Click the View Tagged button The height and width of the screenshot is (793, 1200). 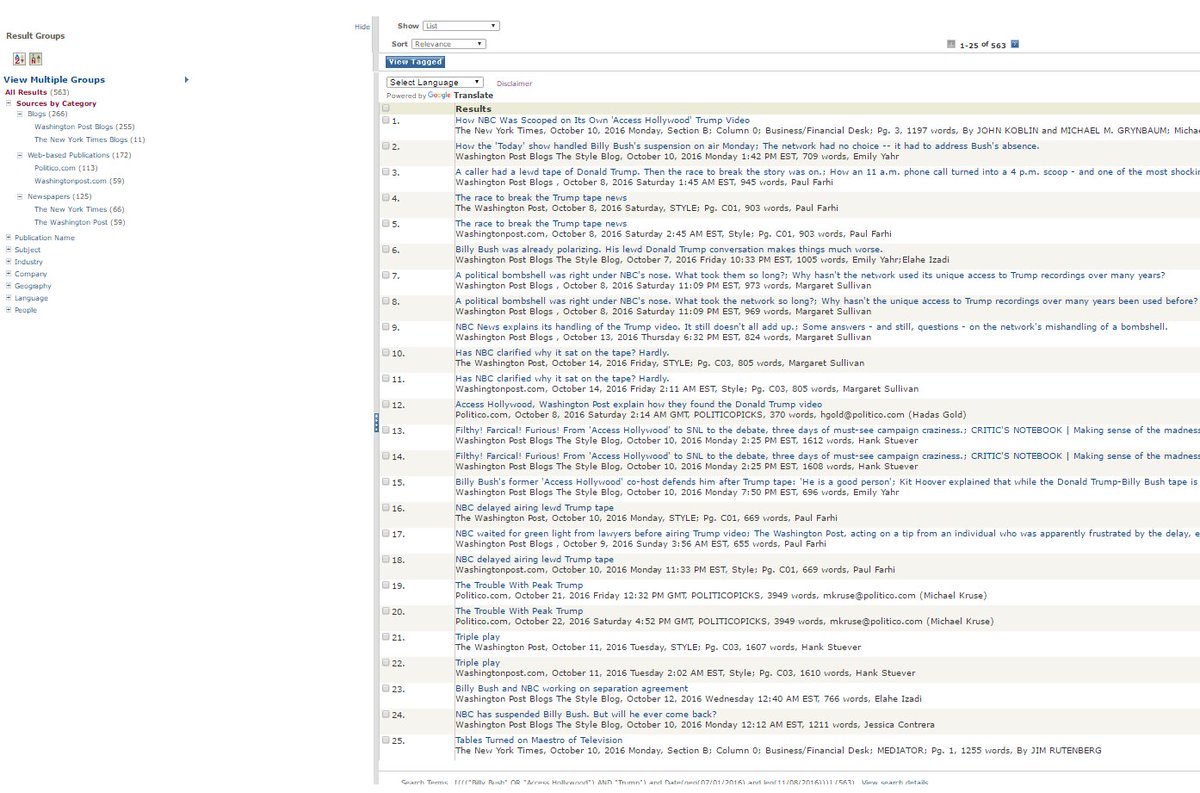pos(415,62)
